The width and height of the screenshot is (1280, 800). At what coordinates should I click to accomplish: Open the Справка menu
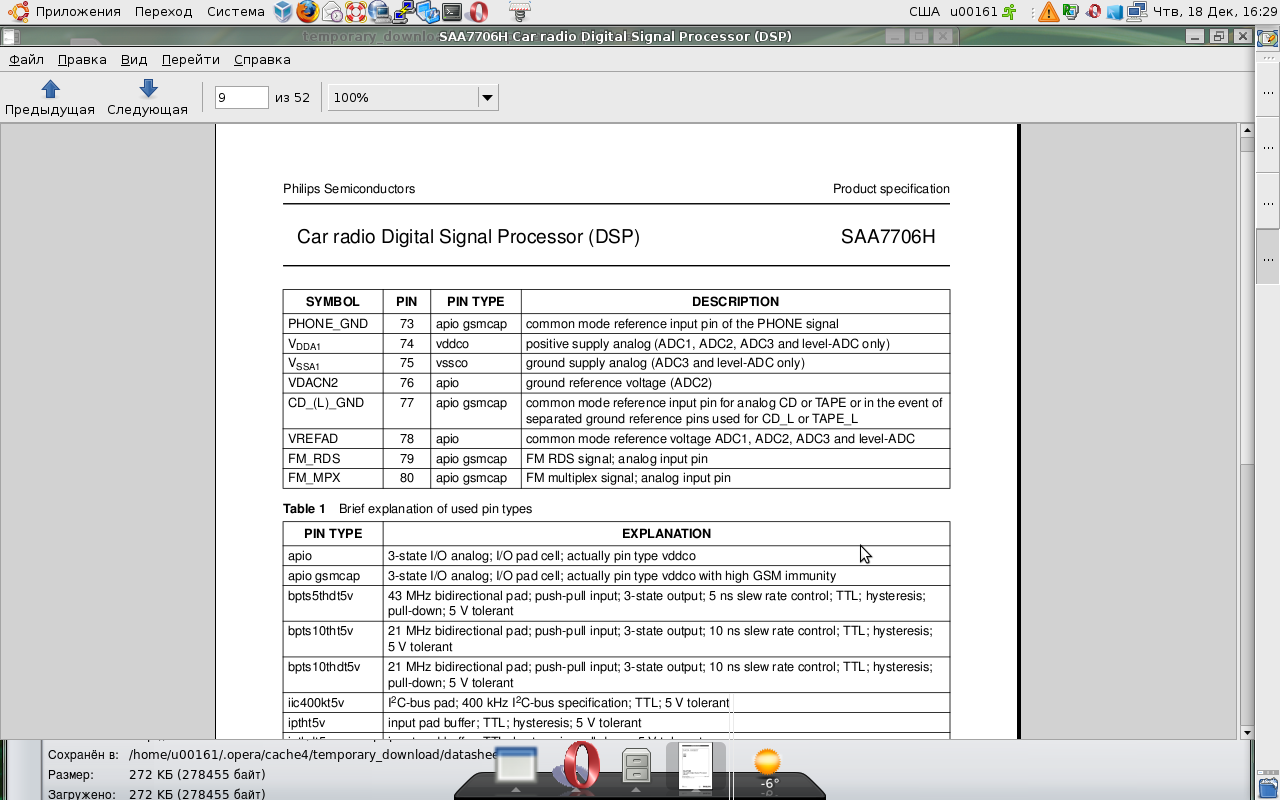click(x=262, y=60)
